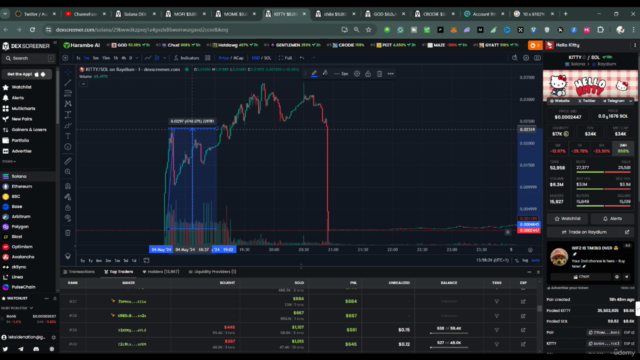Select the 1m timeframe
Screen dimensions: 640x360
tap(87, 58)
